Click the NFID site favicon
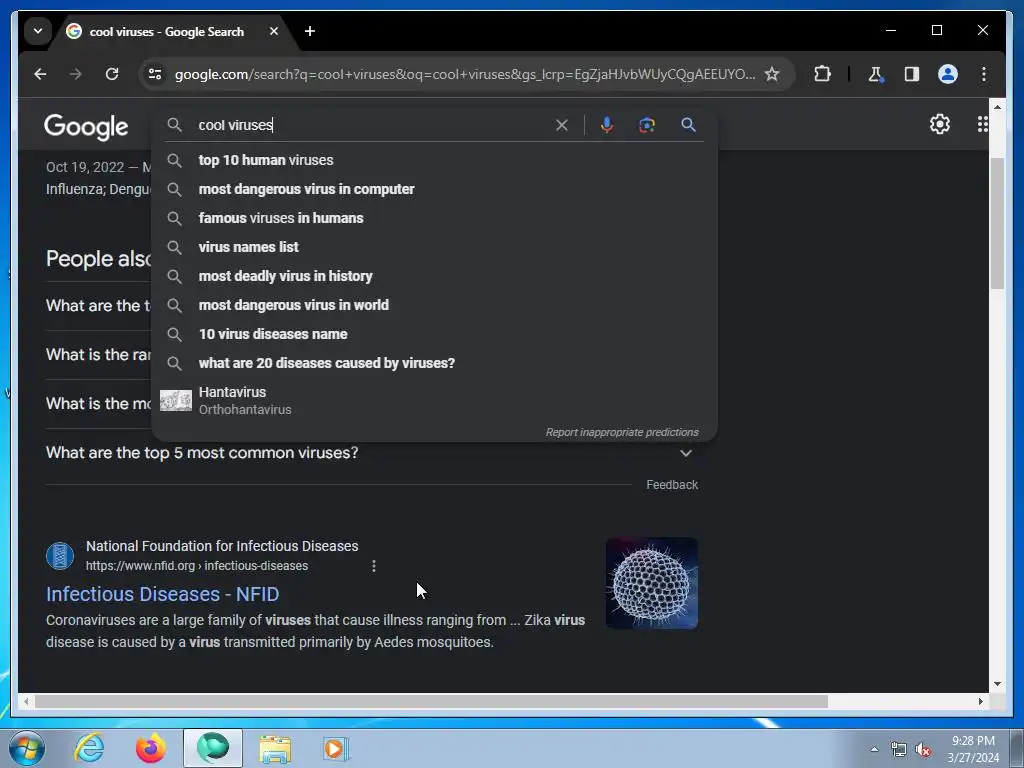This screenshot has width=1024, height=768. tap(60, 556)
